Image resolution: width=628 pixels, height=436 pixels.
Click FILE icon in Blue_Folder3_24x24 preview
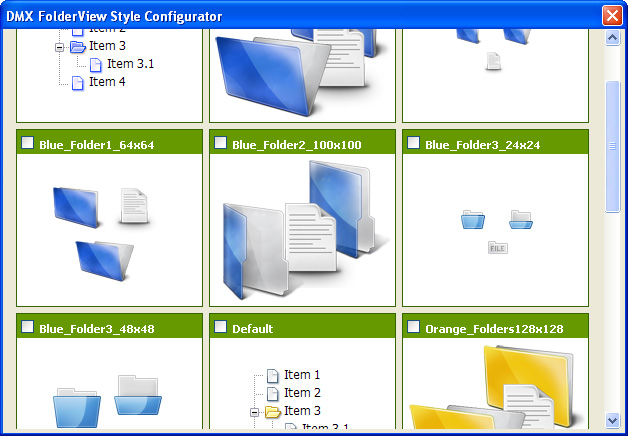(498, 247)
